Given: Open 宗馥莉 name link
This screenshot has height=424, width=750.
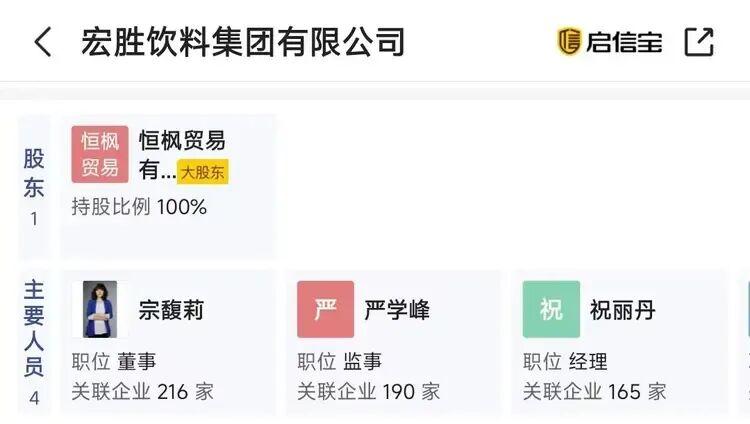Looking at the screenshot, I should point(171,310).
